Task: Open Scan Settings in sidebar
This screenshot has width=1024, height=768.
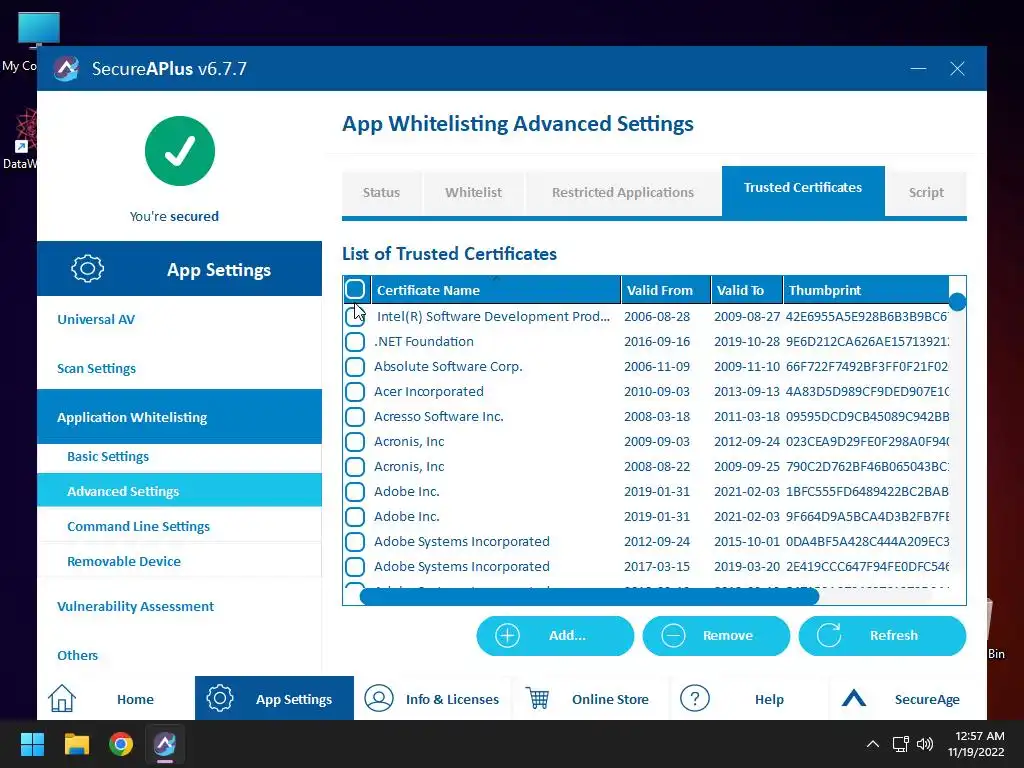Action: coord(97,368)
